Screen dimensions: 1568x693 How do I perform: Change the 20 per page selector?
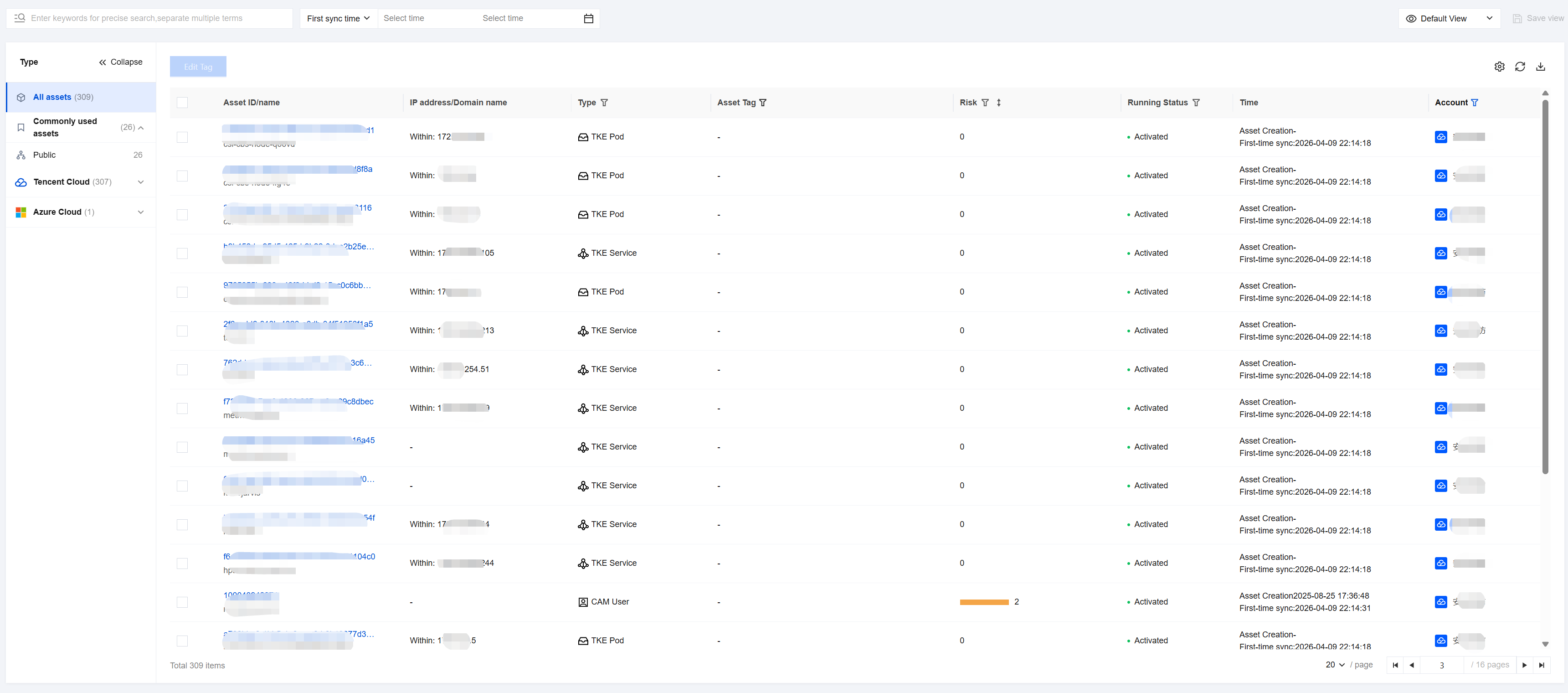click(1335, 665)
